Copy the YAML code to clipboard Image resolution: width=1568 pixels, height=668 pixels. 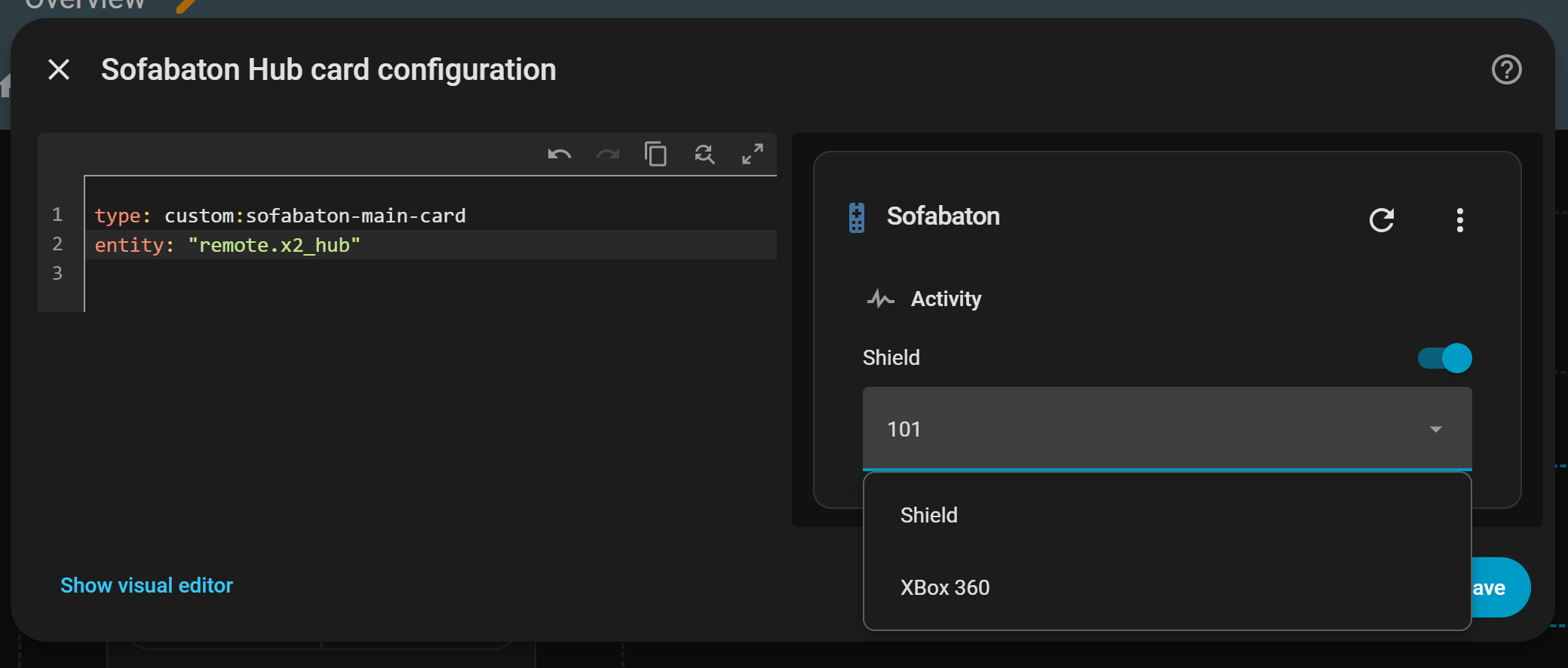pos(655,154)
